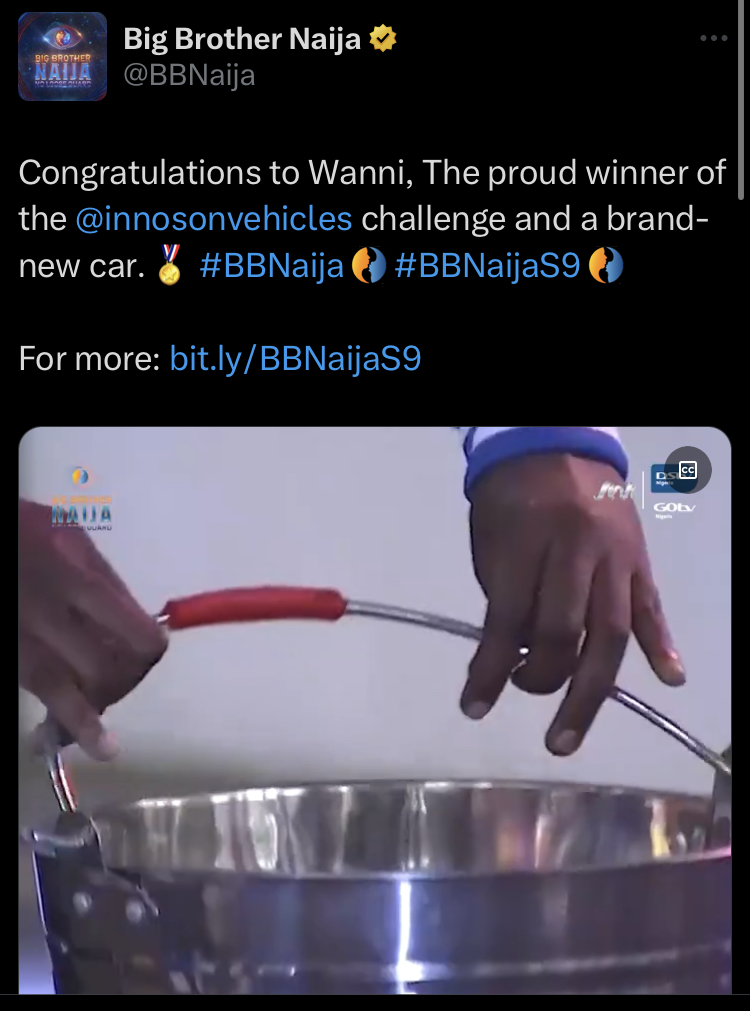This screenshot has width=750, height=1011.
Task: Click the gold medal emoji
Action: coord(170,265)
